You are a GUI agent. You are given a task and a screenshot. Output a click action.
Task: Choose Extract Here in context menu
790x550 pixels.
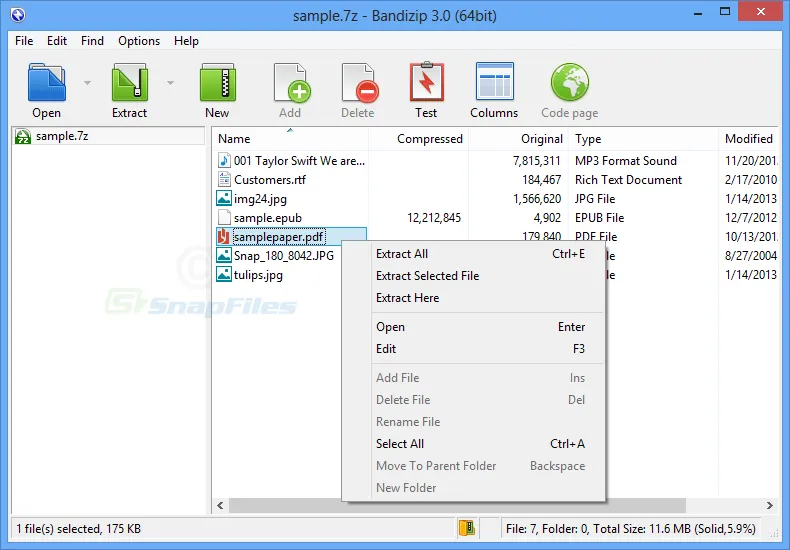[x=474, y=298]
